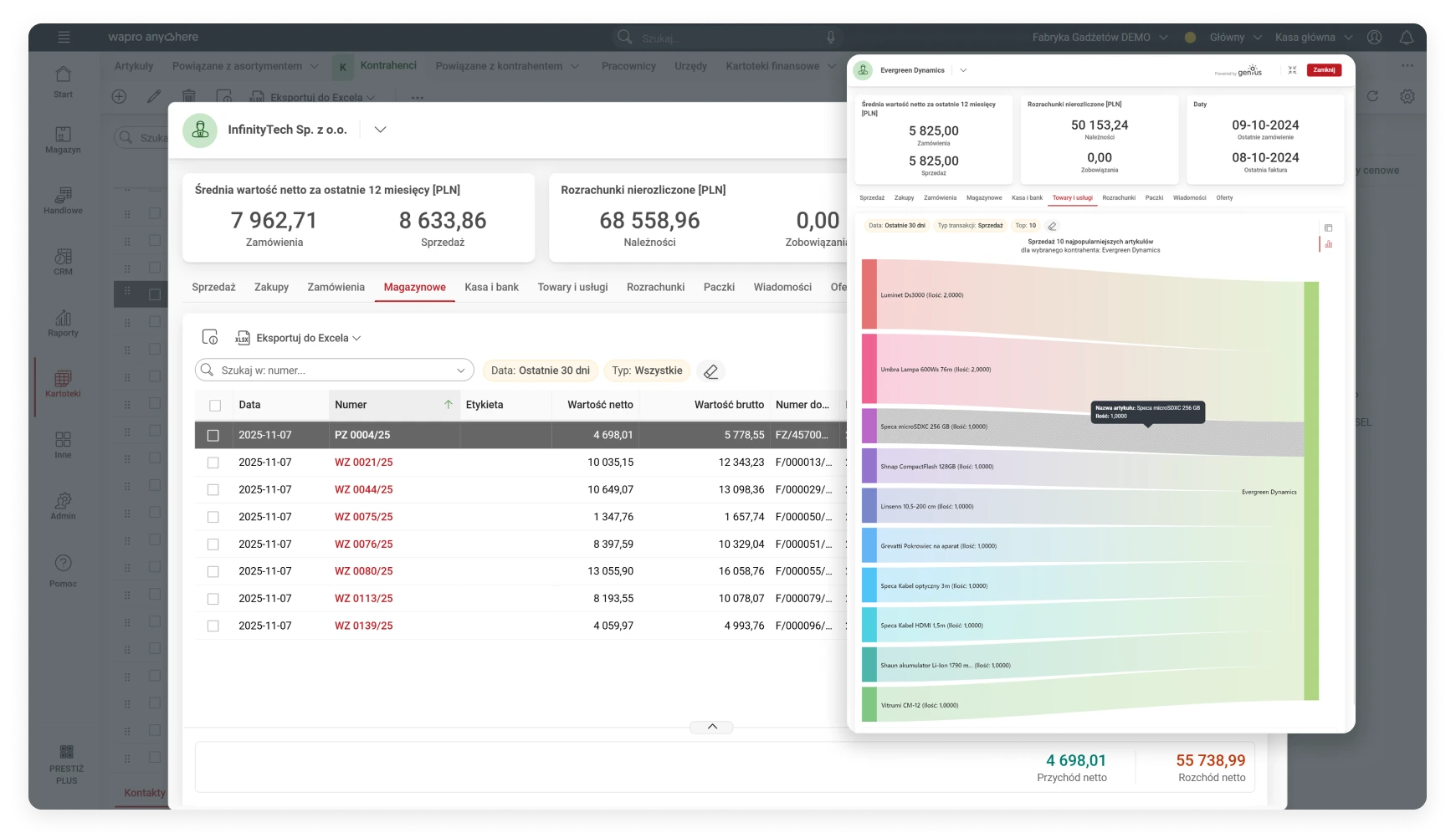Tick the checkbox for PZ 0004/25

(x=213, y=436)
